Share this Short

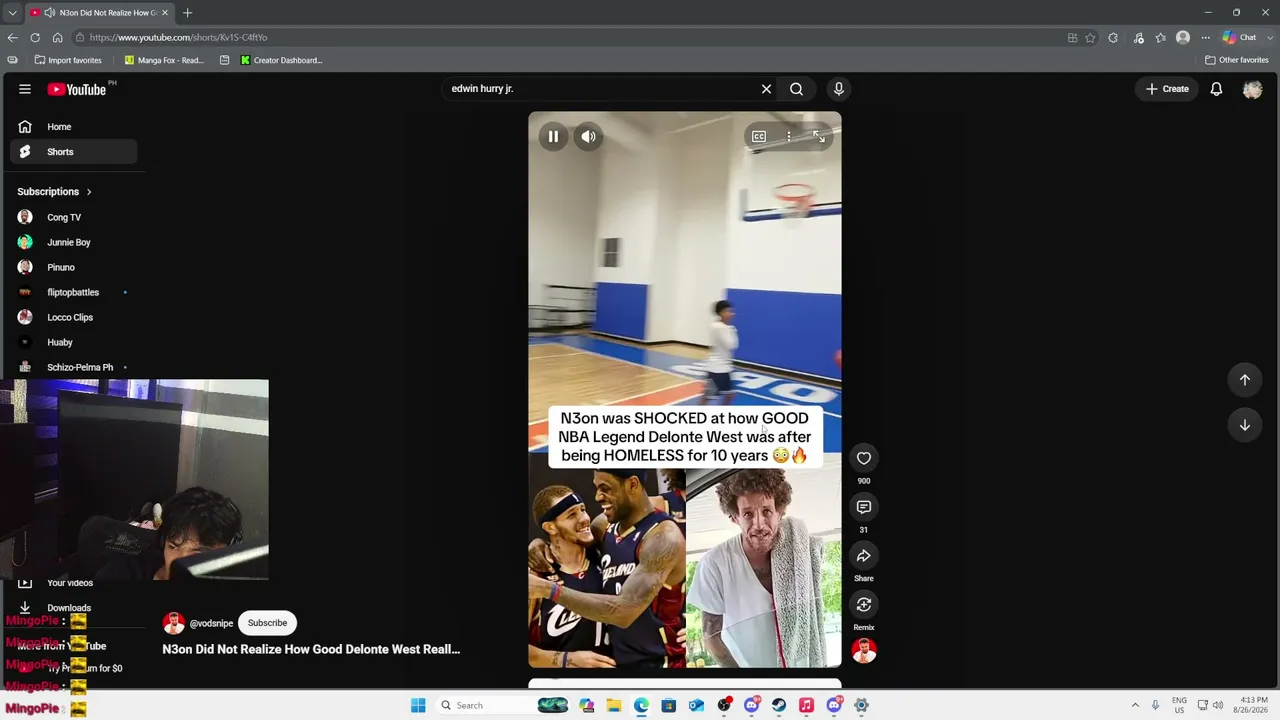(x=864, y=556)
